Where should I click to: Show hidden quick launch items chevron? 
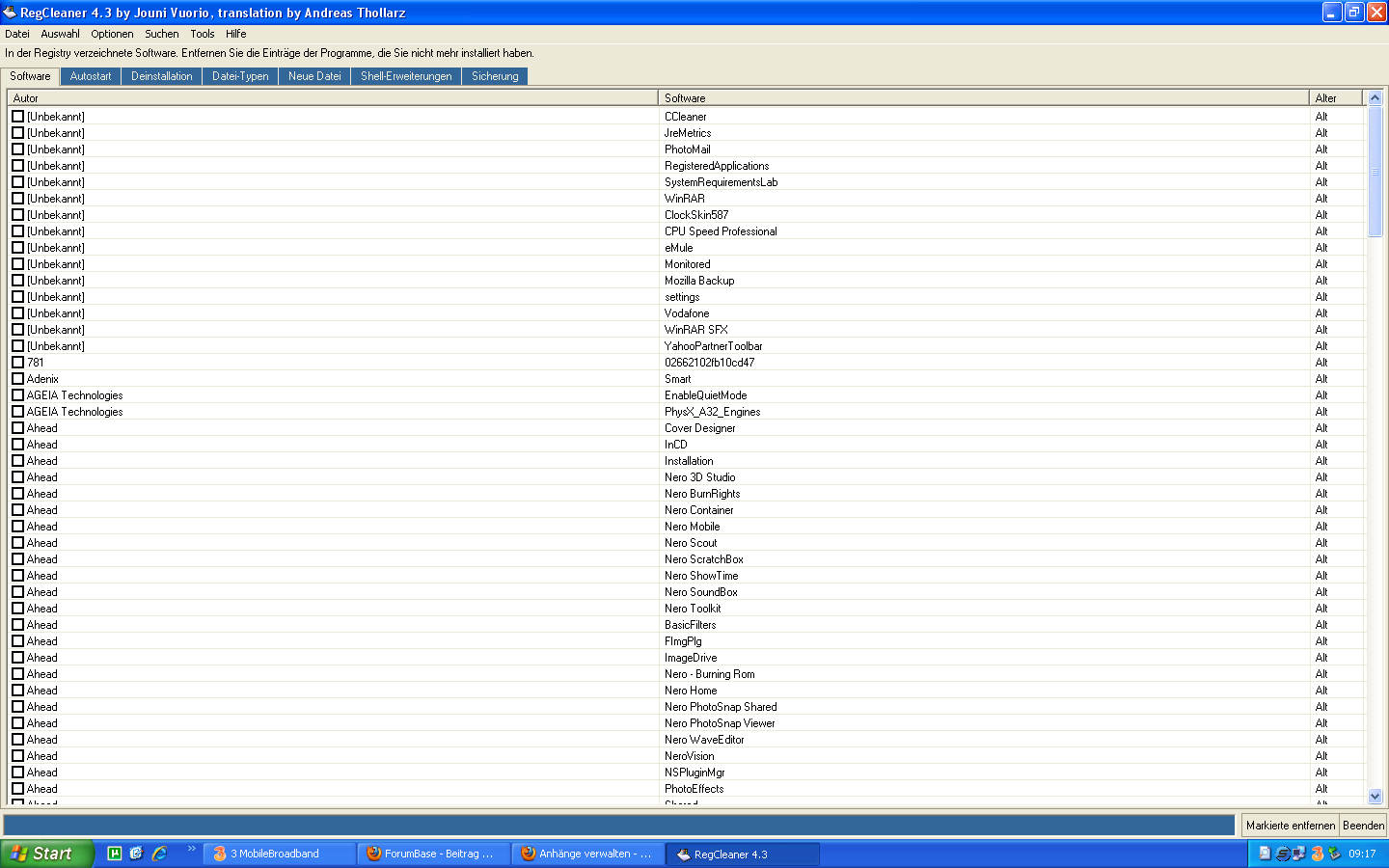pyautogui.click(x=191, y=850)
